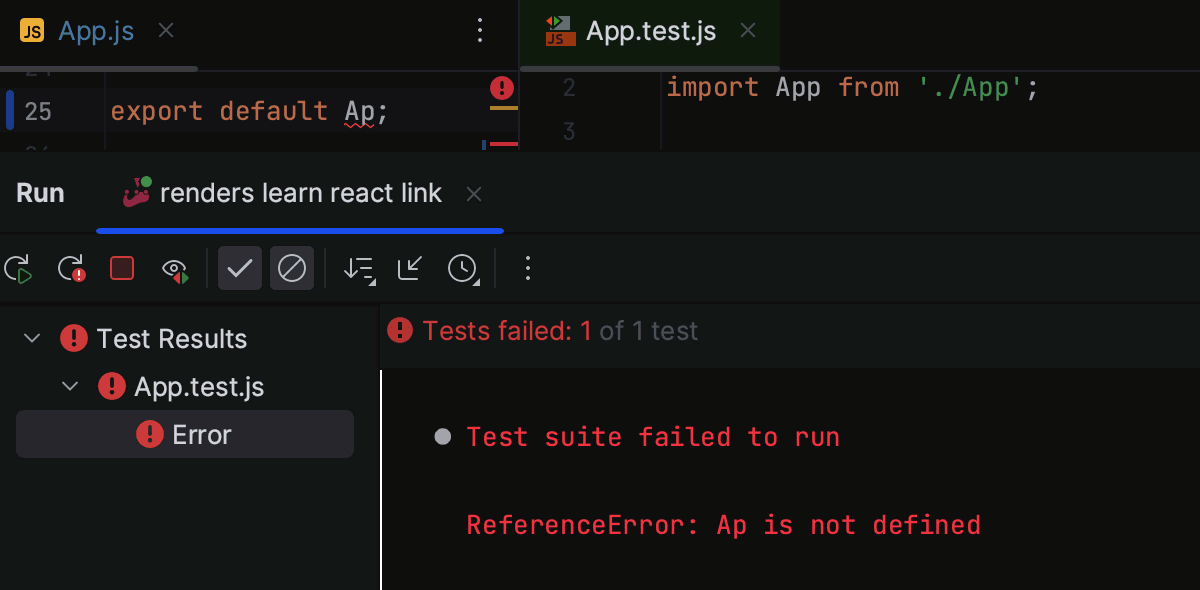
Task: Toggle Show Passed tests checkmark
Action: coord(239,268)
